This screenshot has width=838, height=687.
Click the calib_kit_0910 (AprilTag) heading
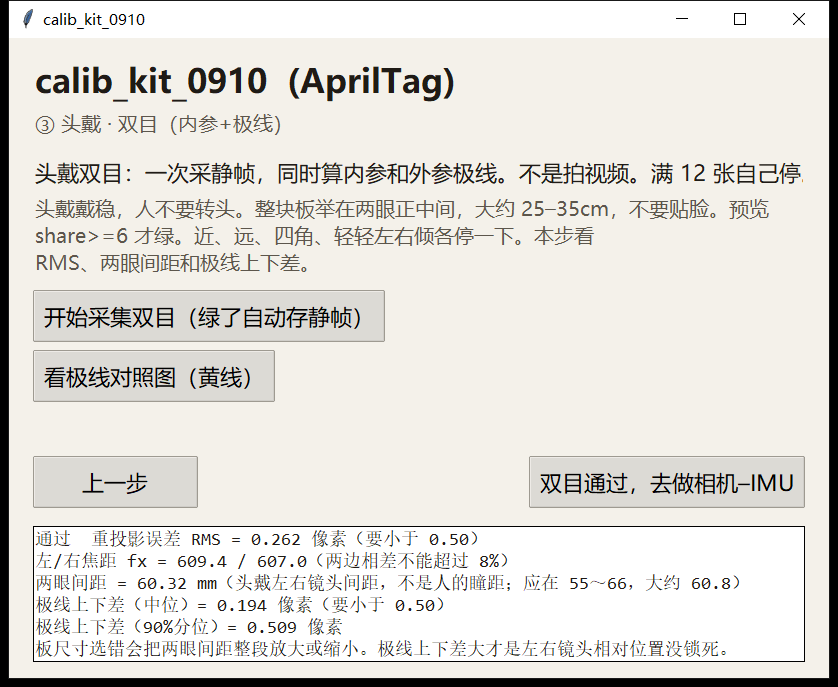click(x=245, y=82)
